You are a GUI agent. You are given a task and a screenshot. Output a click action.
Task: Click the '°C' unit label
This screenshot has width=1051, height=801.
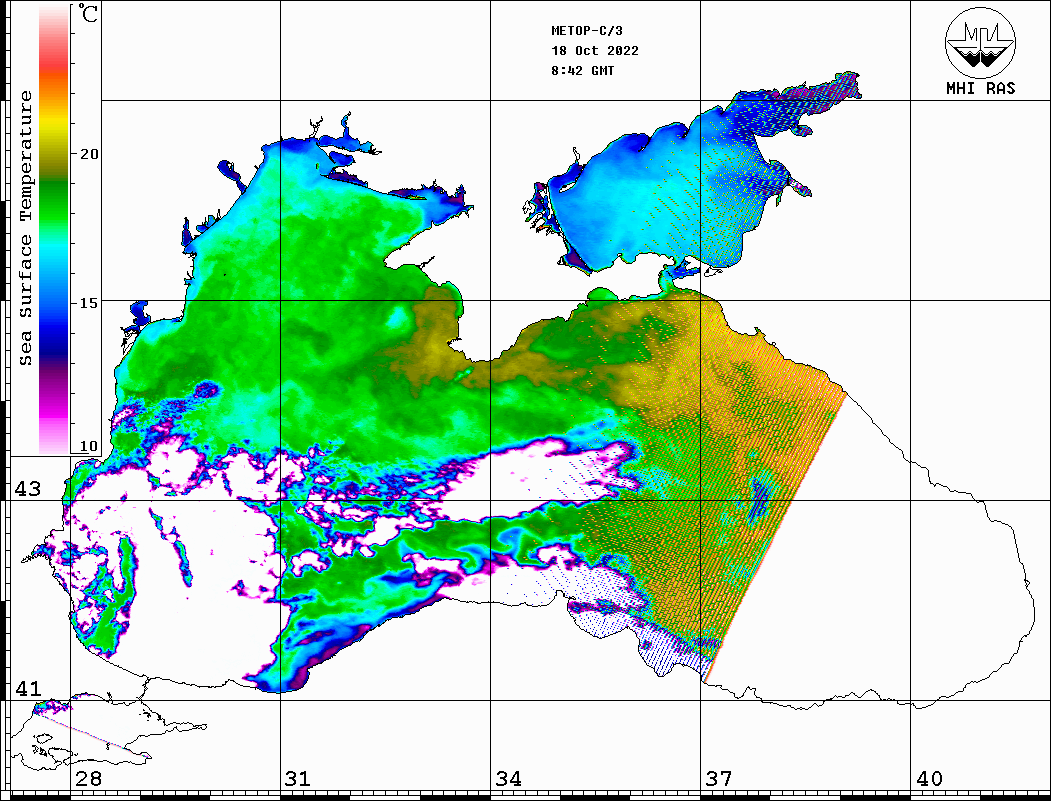click(88, 13)
